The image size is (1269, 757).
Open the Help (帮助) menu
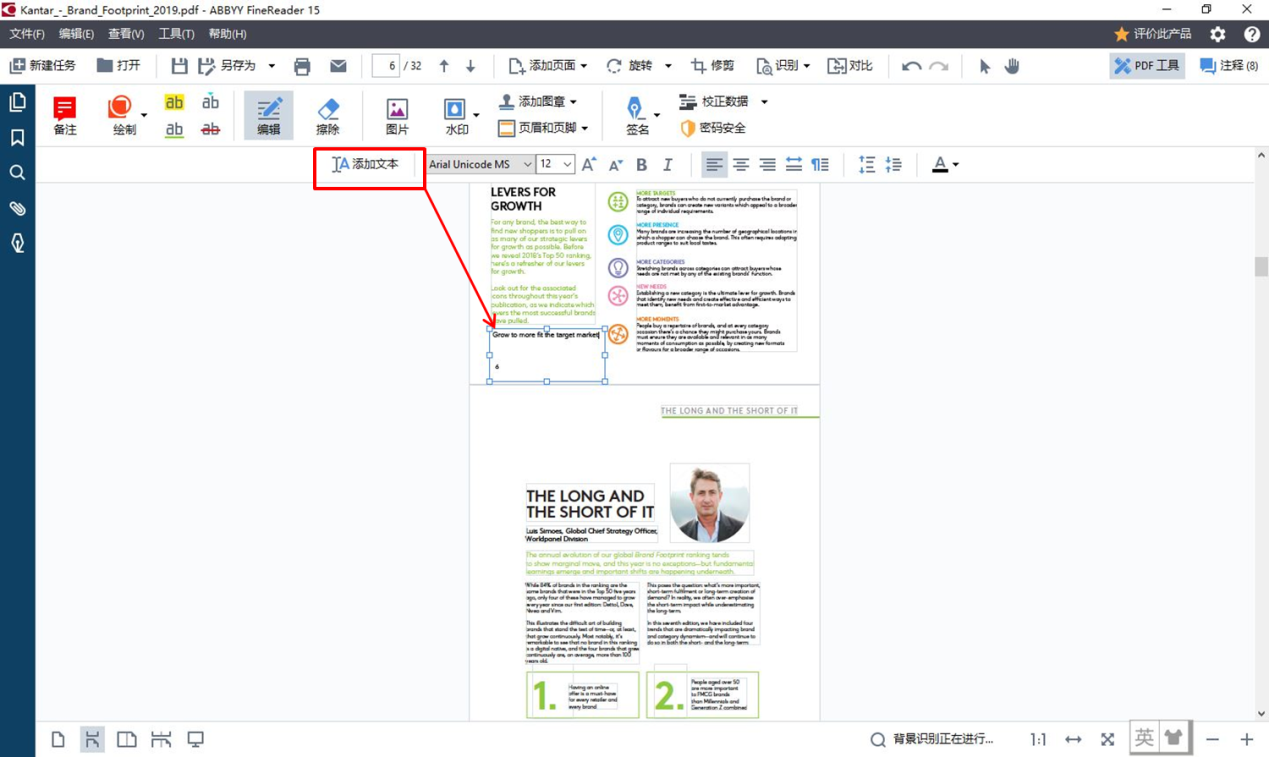pyautogui.click(x=227, y=34)
